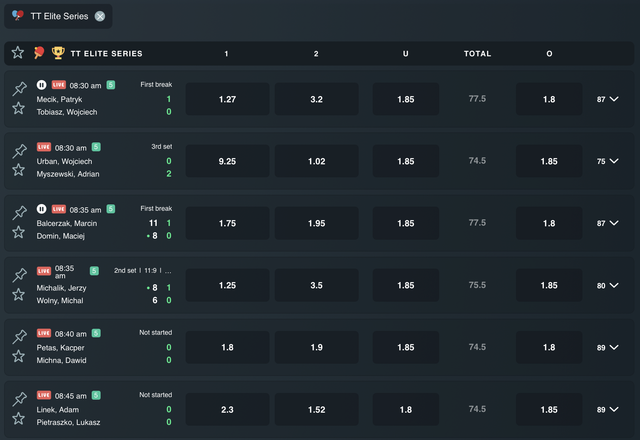Click pause icon on Balcerzak match
The width and height of the screenshot is (640, 440).
coord(41,209)
